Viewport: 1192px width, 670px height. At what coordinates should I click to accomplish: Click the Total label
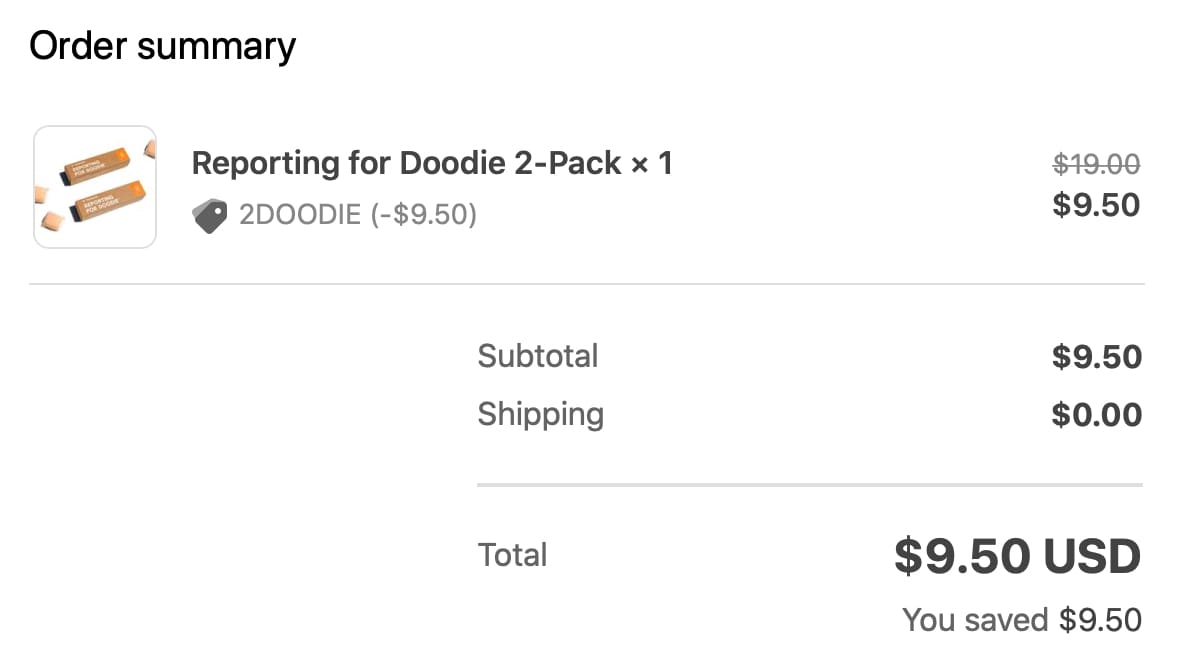(x=512, y=555)
